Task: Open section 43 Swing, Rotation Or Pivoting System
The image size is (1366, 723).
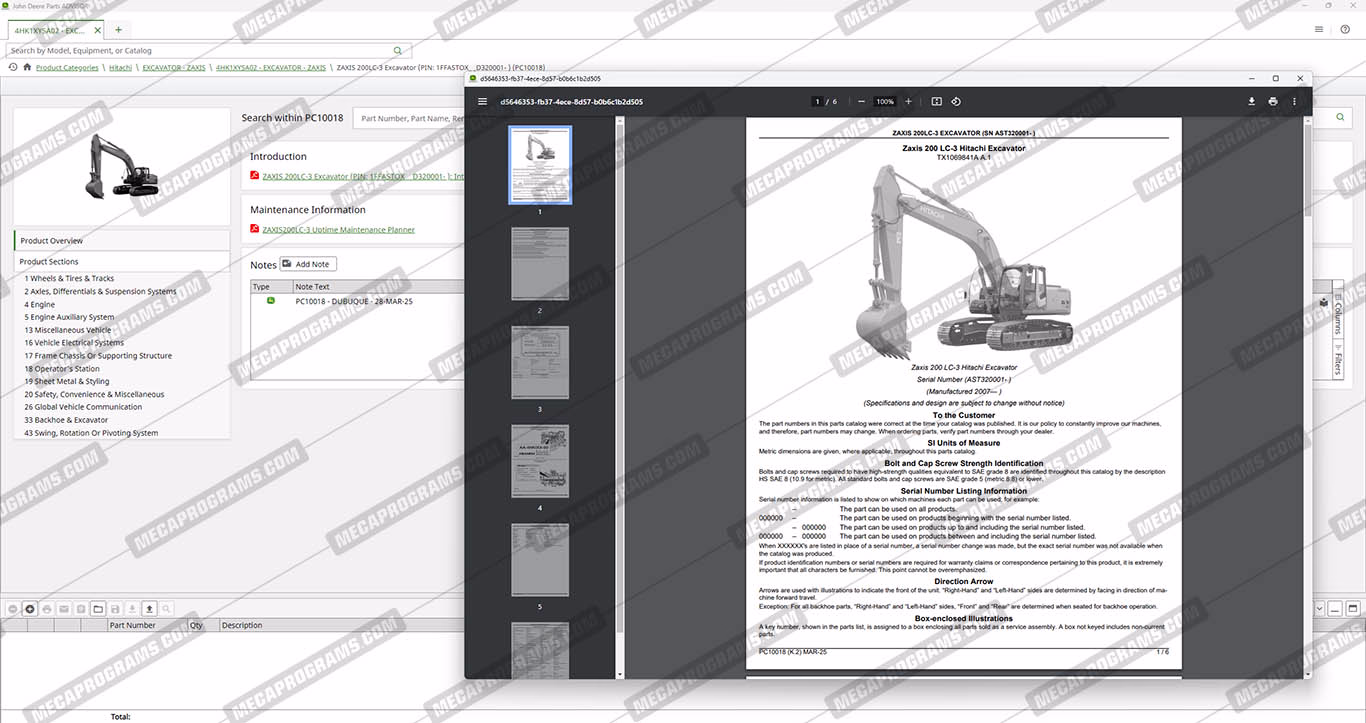Action: click(x=91, y=433)
